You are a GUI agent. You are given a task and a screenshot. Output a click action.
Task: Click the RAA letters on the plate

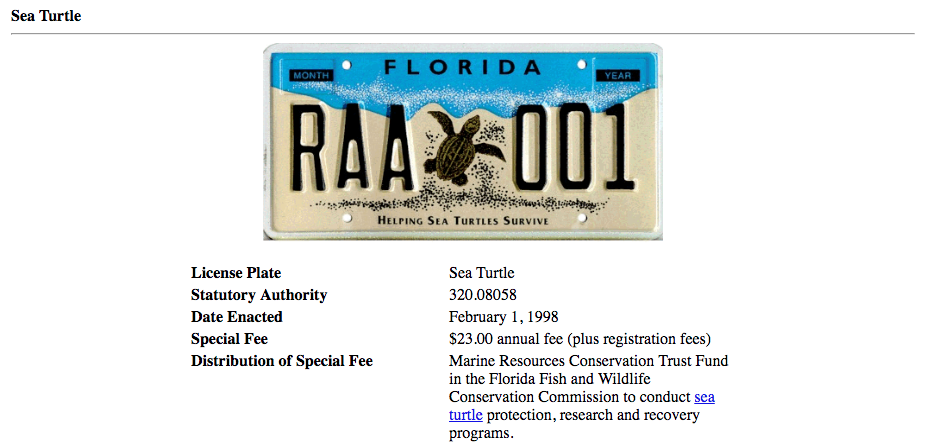click(x=352, y=148)
